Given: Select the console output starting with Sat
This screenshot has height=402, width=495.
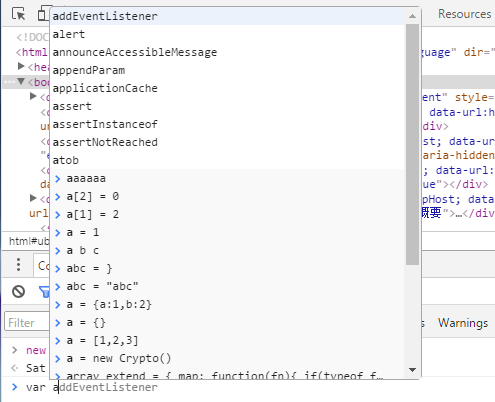Looking at the screenshot, I should pos(35,368).
